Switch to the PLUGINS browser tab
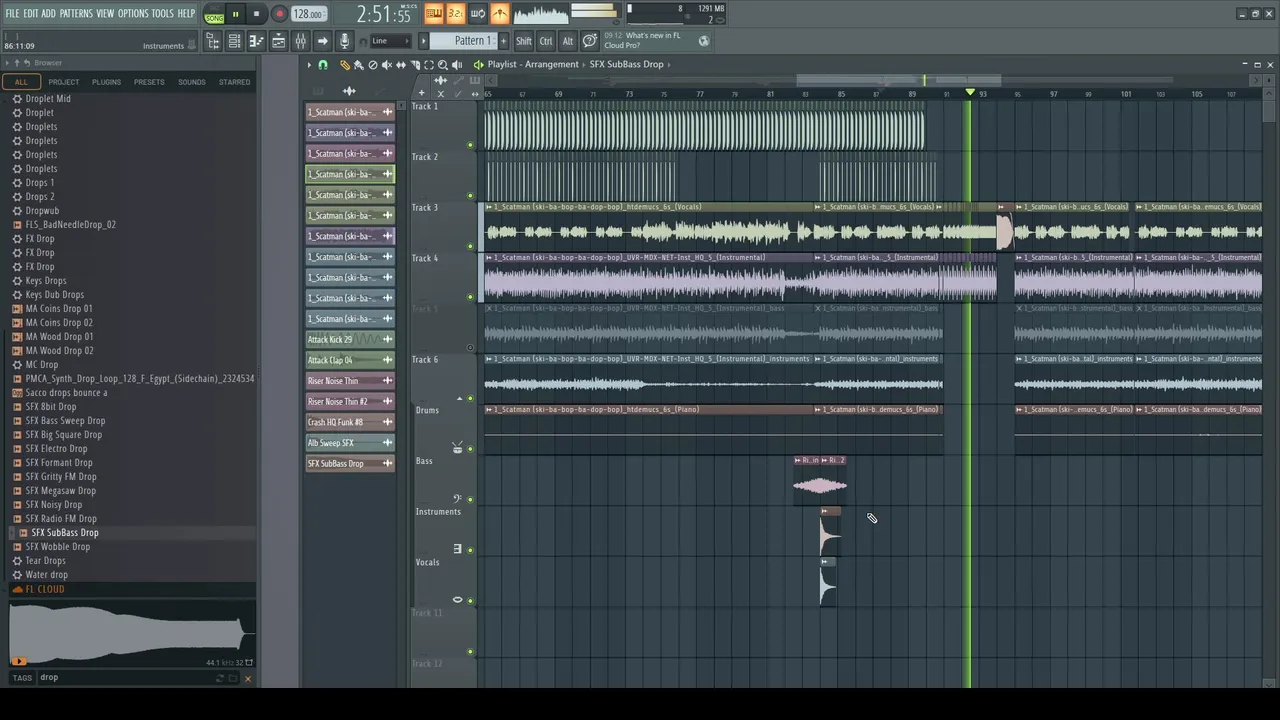1280x720 pixels. click(x=106, y=82)
